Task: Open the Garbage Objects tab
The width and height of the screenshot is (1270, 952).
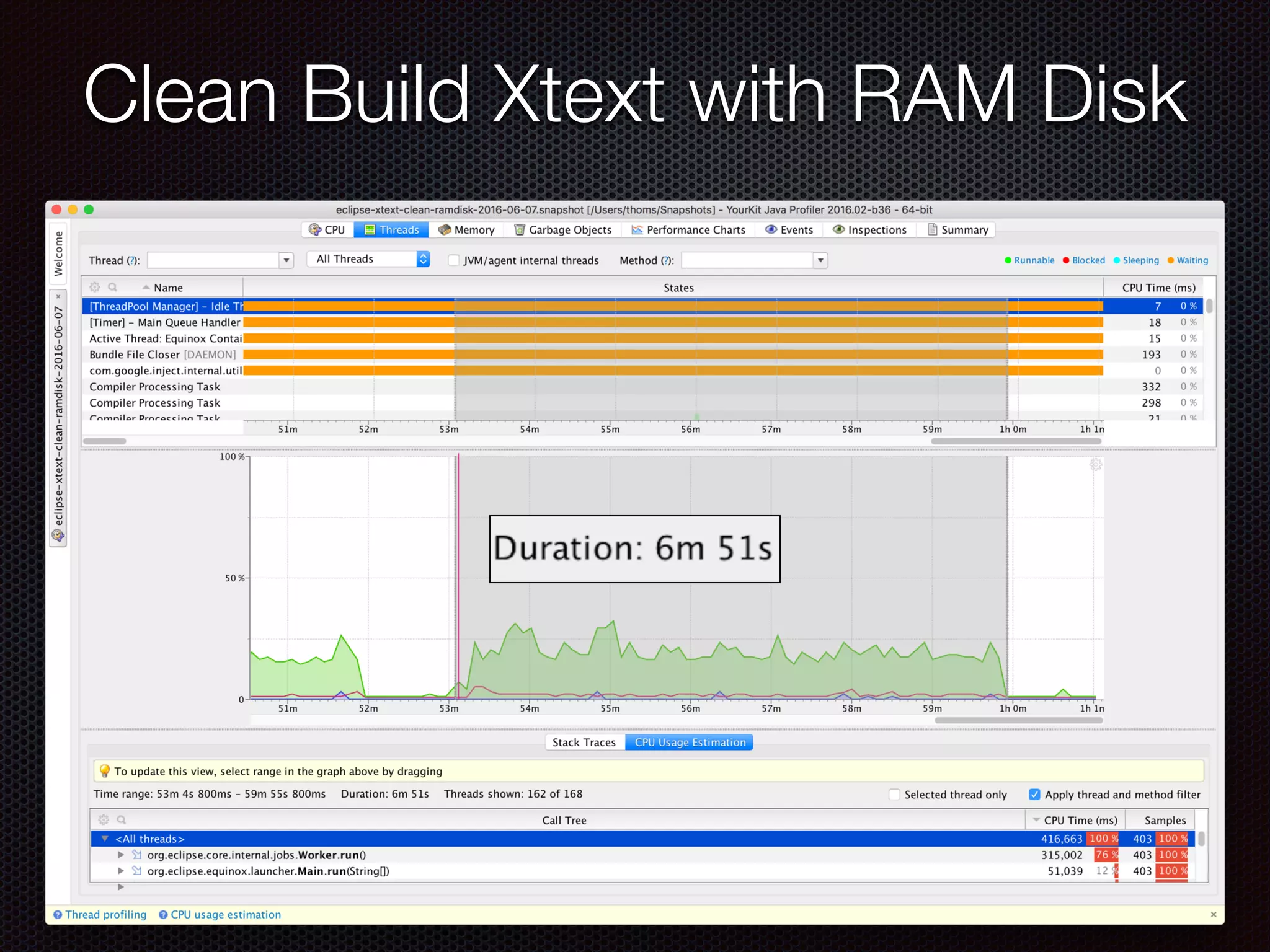Action: (562, 230)
